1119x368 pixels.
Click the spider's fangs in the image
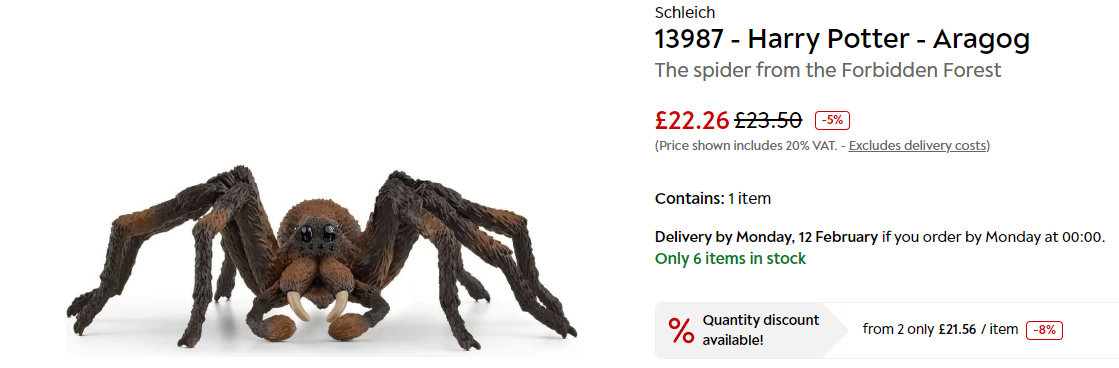320,305
